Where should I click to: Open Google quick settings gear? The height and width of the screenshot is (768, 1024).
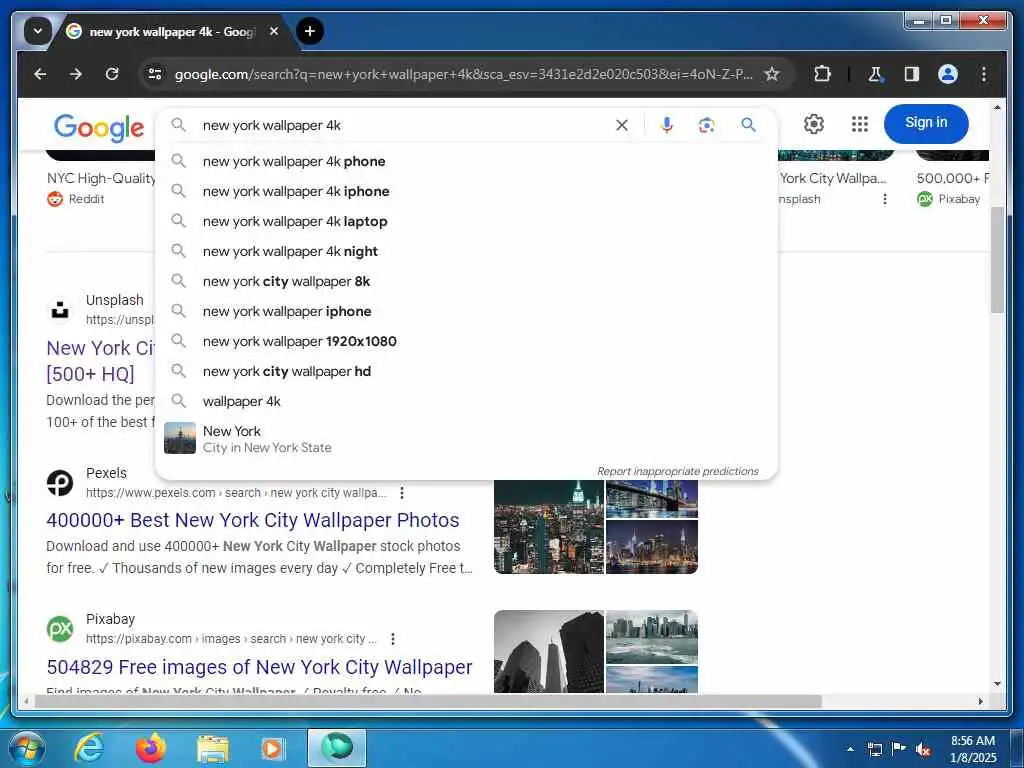814,123
